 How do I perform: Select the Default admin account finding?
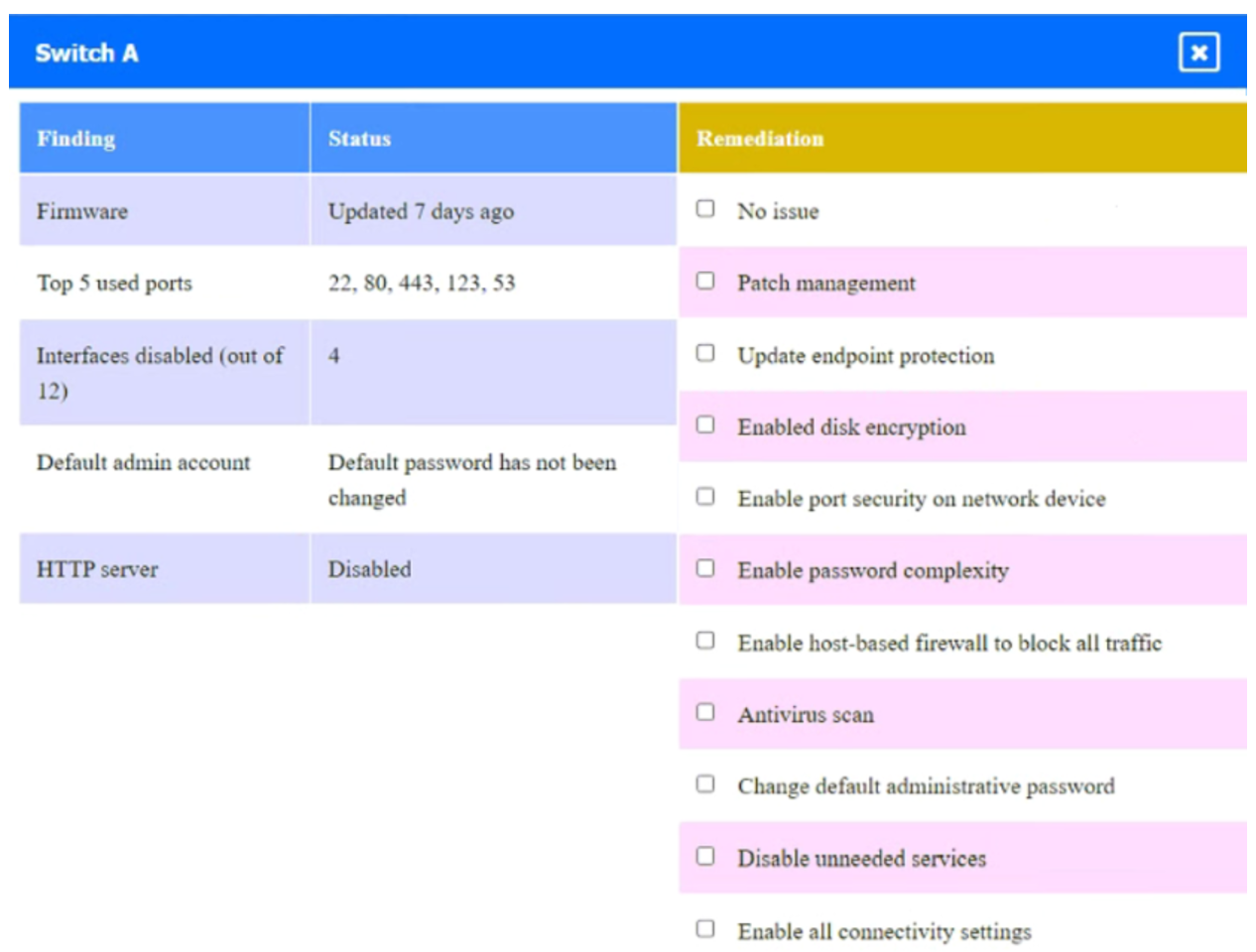[143, 463]
